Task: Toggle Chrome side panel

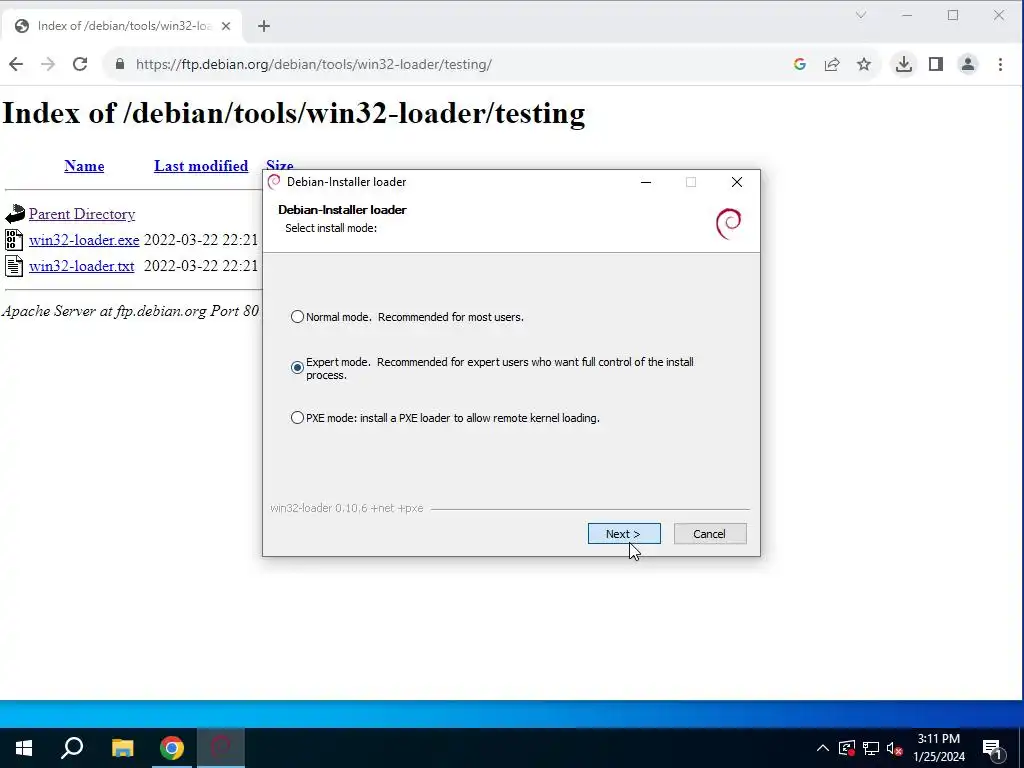Action: [936, 64]
